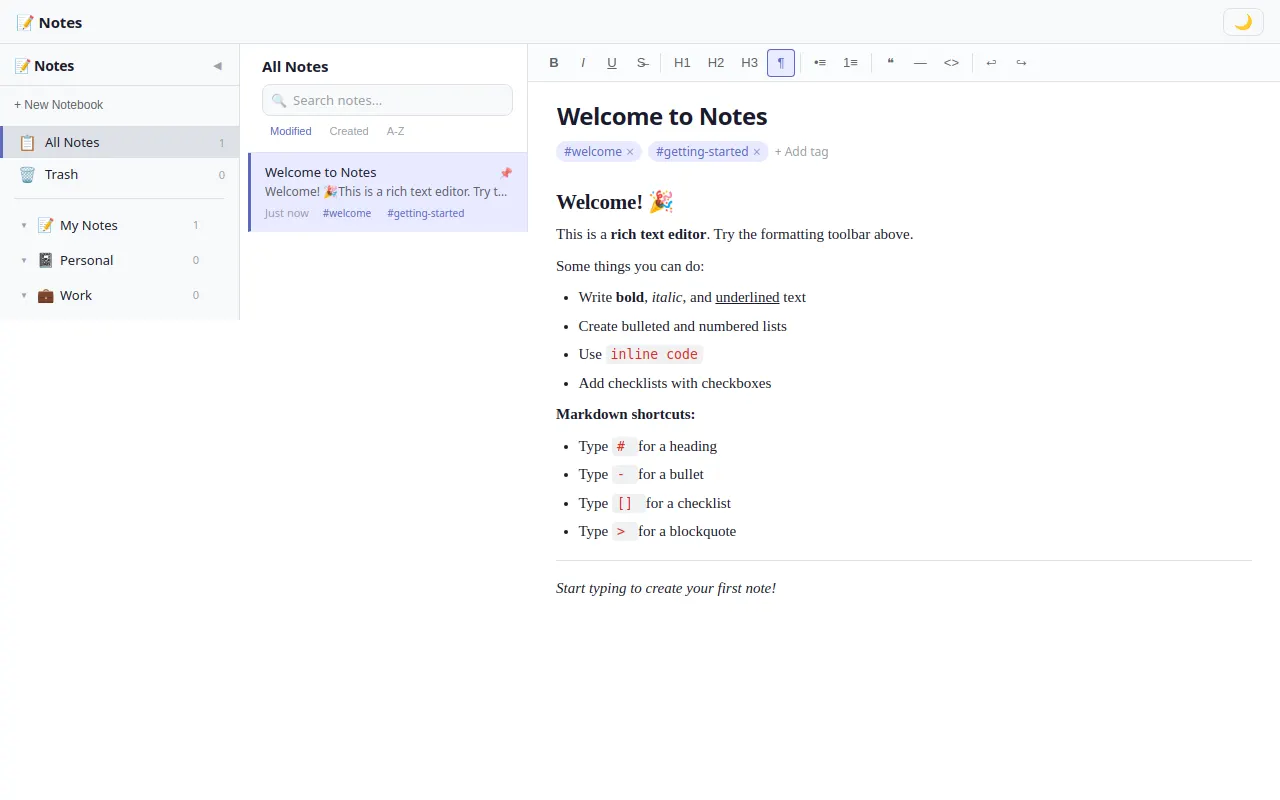Insert a horizontal rule divider
Viewport: 1280px width, 800px height.
point(920,63)
